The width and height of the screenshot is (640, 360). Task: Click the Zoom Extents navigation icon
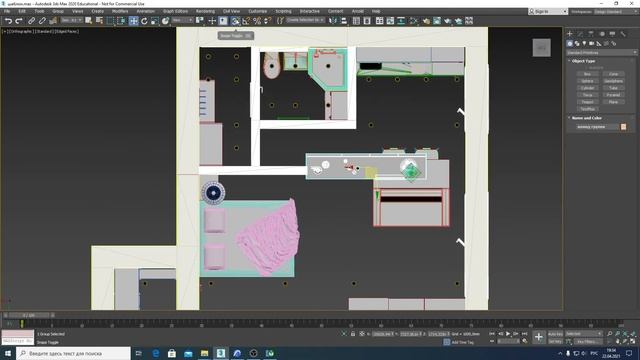(x=625, y=334)
